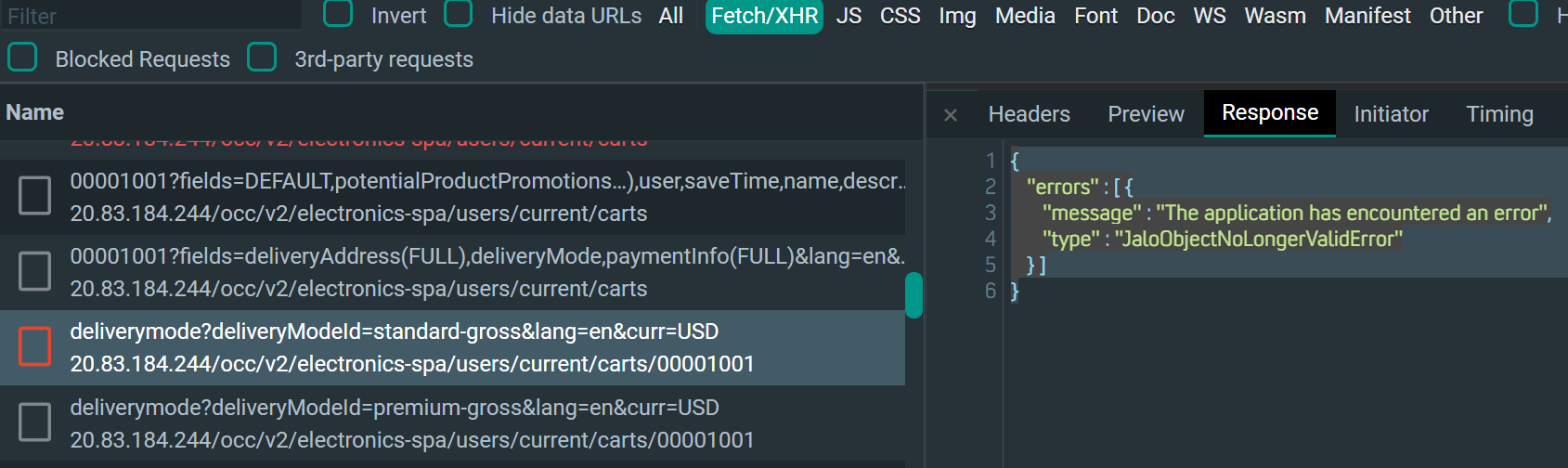The image size is (1568, 468).
Task: Filter requests by Font type
Action: click(x=1096, y=16)
